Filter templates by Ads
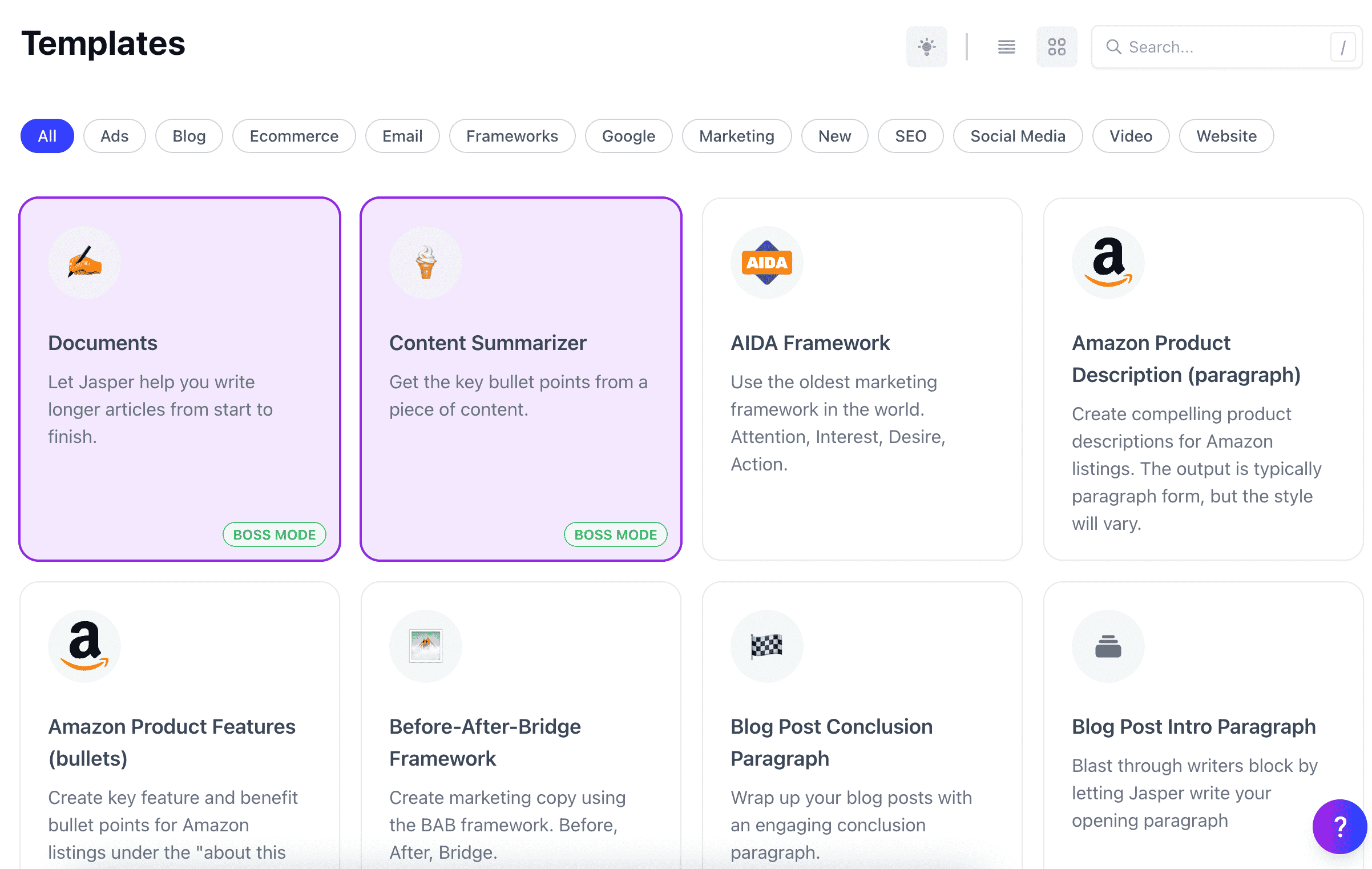This screenshot has height=869, width=1372. pyautogui.click(x=115, y=136)
